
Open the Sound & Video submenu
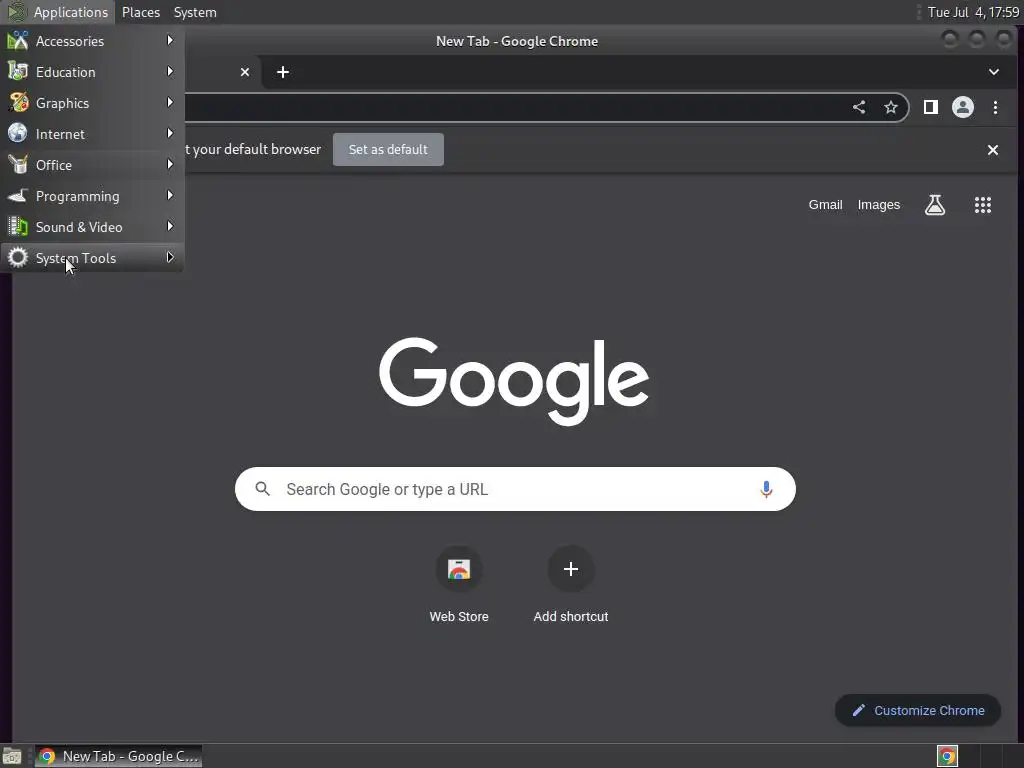92,227
